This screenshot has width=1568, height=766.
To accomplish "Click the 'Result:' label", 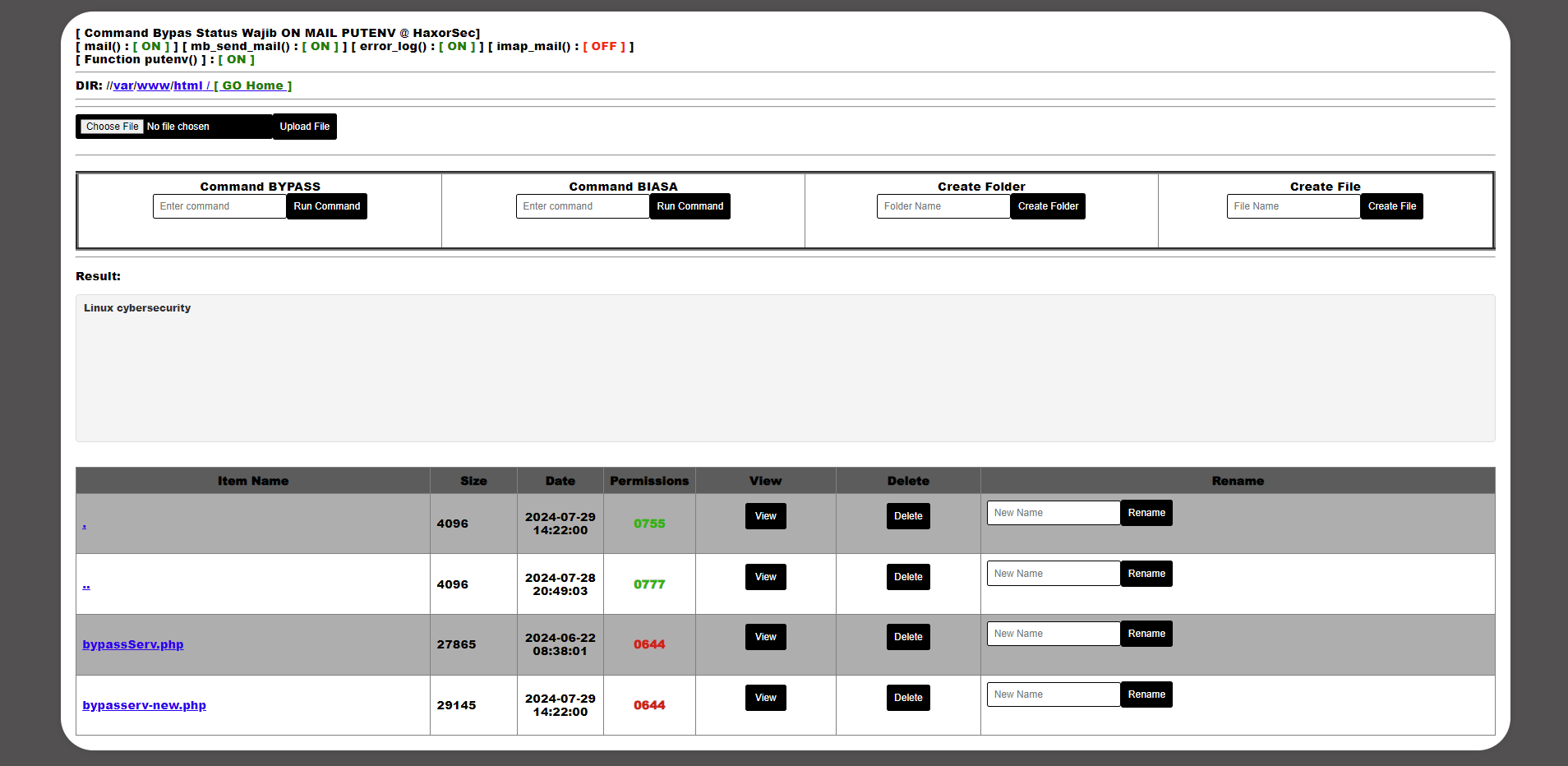I will (98, 276).
